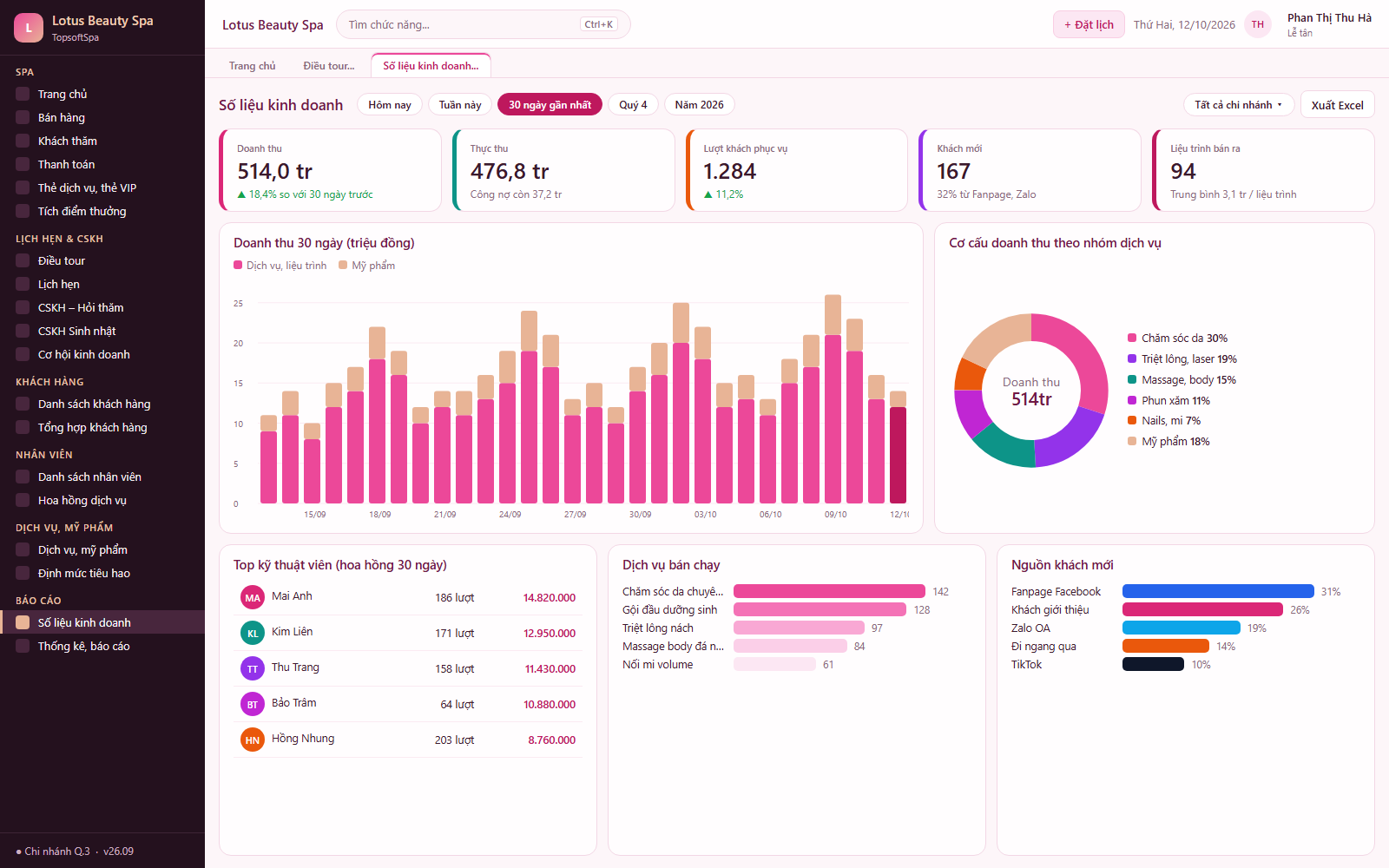Click the Bán hàng sidebar icon
Screen dimensions: 1389x868
[x=23, y=117]
